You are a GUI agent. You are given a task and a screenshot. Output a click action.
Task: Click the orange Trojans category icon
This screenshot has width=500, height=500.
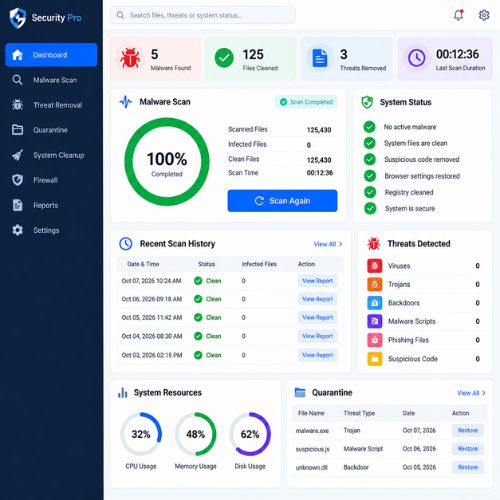(375, 284)
